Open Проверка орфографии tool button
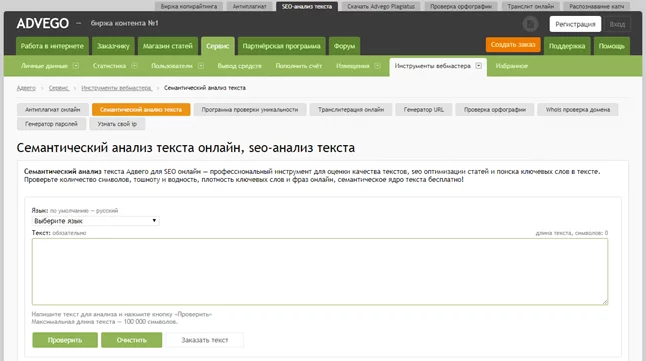Image resolution: width=646 pixels, height=361 pixels. [x=495, y=110]
